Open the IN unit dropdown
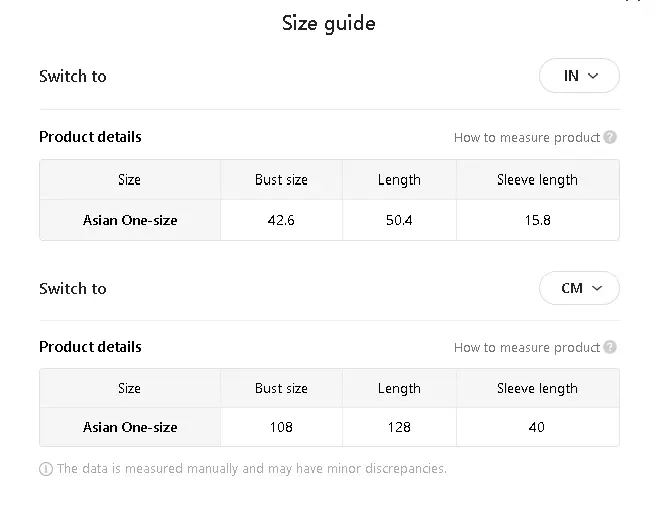This screenshot has width=658, height=525. click(x=579, y=76)
